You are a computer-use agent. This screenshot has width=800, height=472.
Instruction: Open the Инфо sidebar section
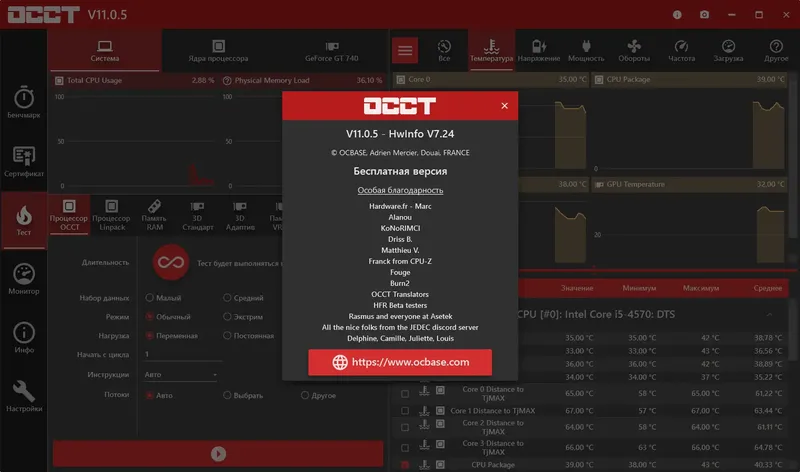click(x=23, y=337)
